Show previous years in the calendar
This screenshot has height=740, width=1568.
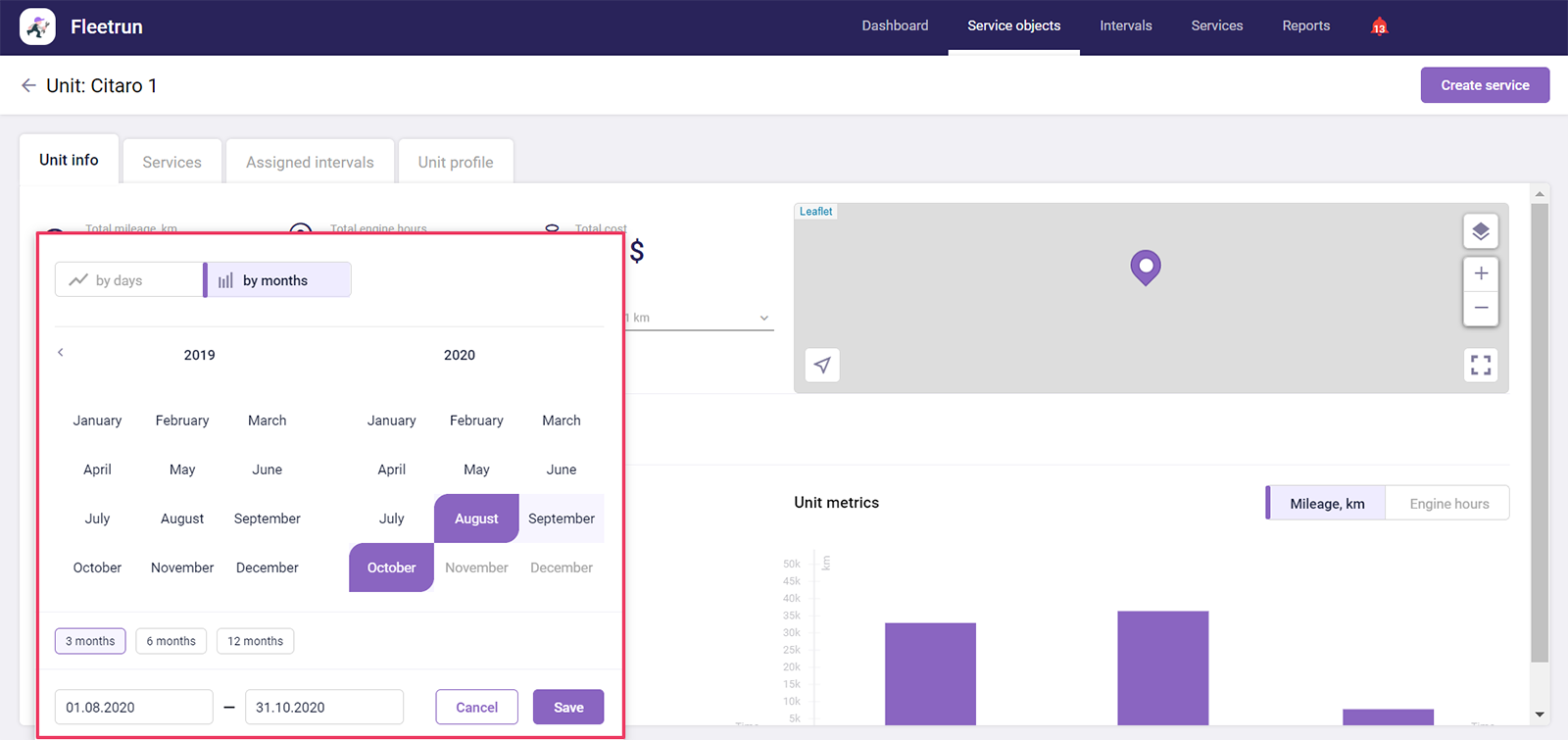coord(61,353)
